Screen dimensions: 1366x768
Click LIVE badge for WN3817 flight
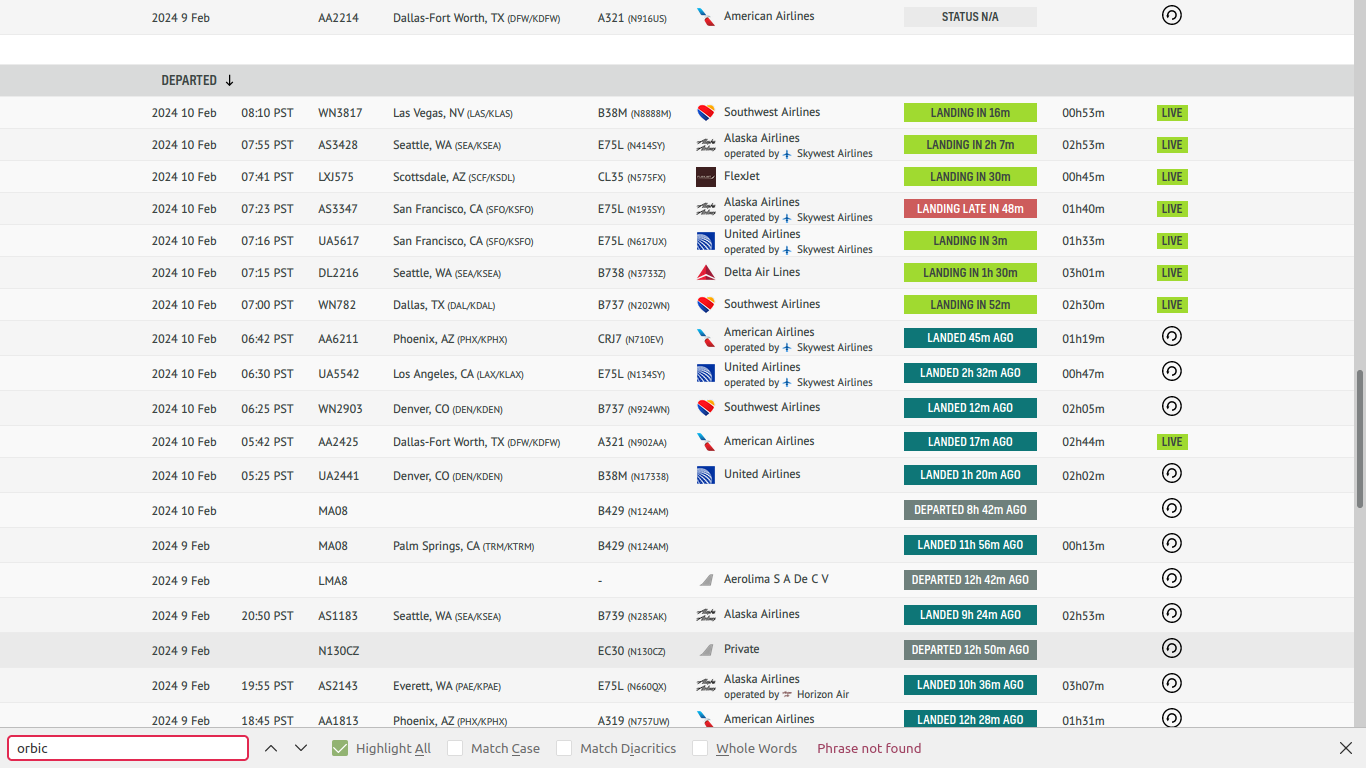tap(1172, 113)
